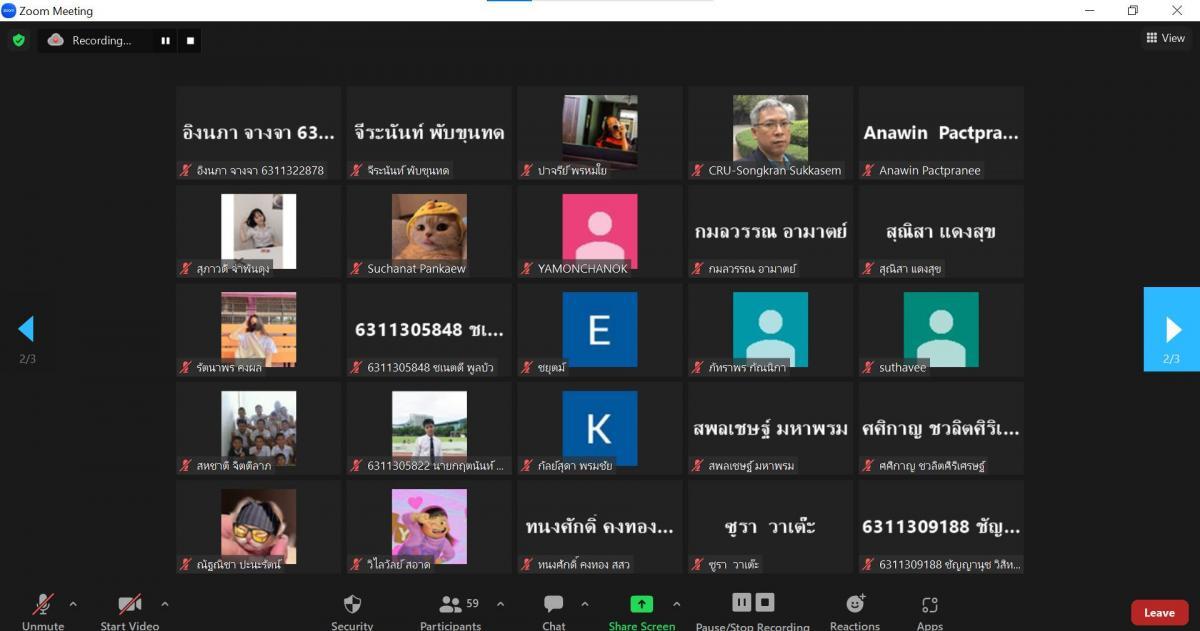Toggle Start Video on
The height and width of the screenshot is (631, 1200).
(130, 605)
